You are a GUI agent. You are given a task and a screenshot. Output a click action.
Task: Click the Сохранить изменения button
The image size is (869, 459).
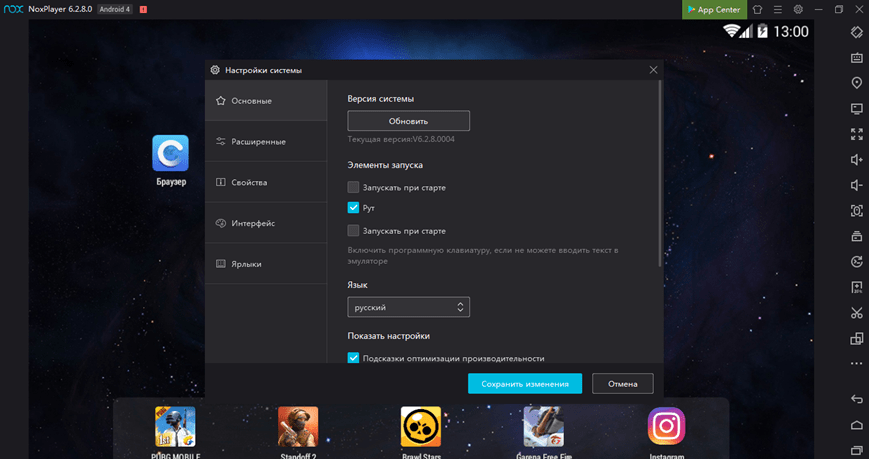[524, 384]
